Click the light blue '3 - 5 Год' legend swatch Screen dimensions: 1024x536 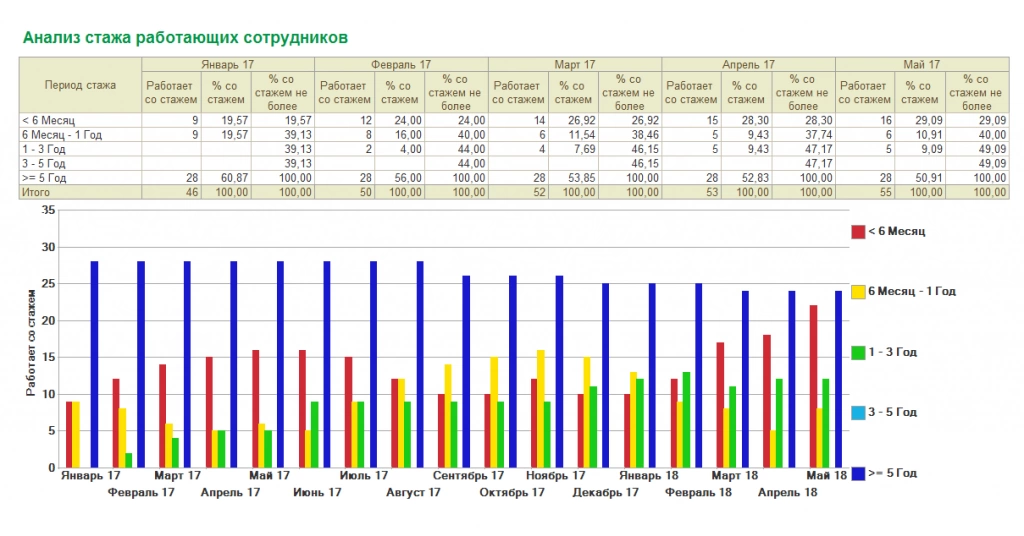(x=858, y=413)
